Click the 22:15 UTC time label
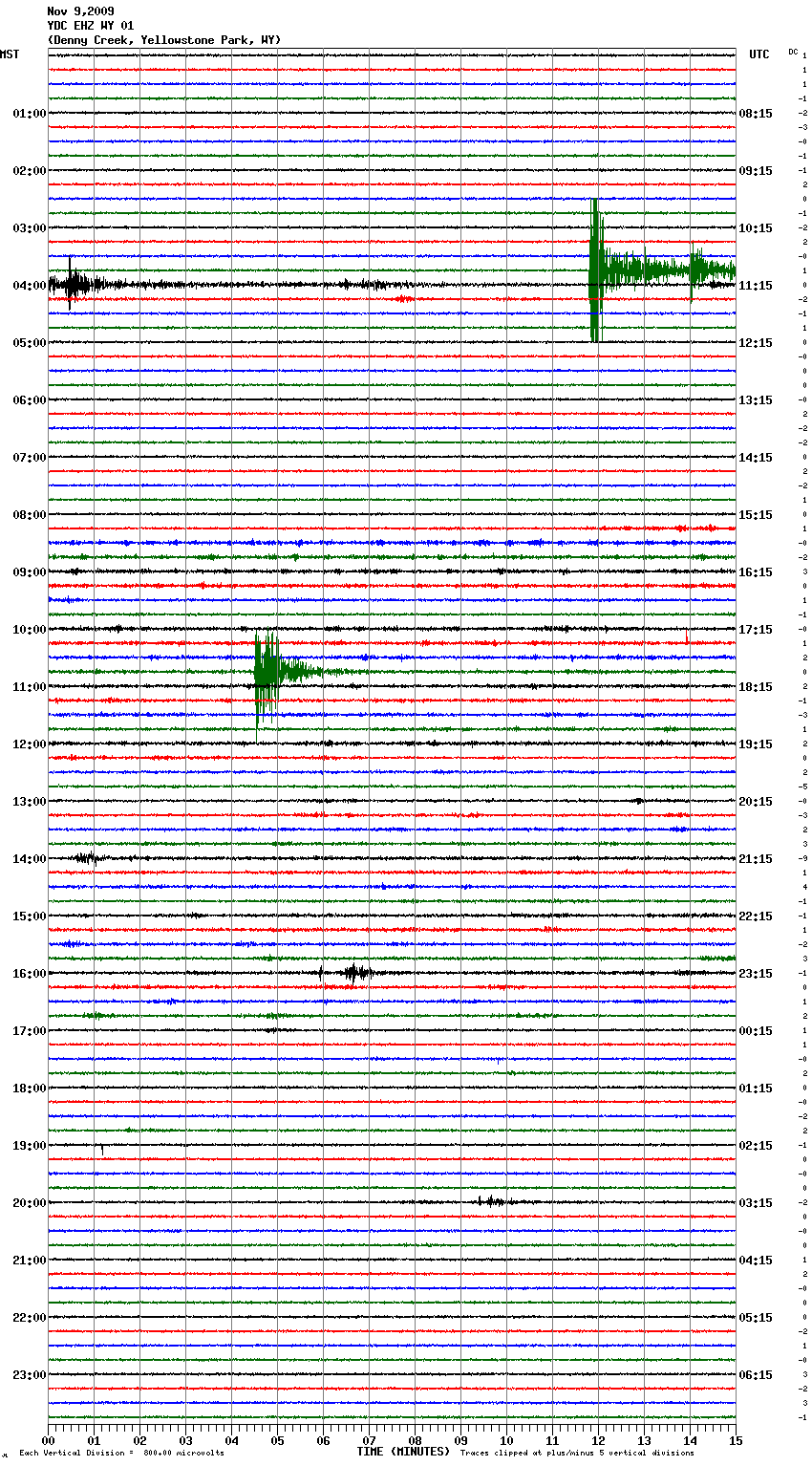The height and width of the screenshot is (1466, 812). (756, 916)
